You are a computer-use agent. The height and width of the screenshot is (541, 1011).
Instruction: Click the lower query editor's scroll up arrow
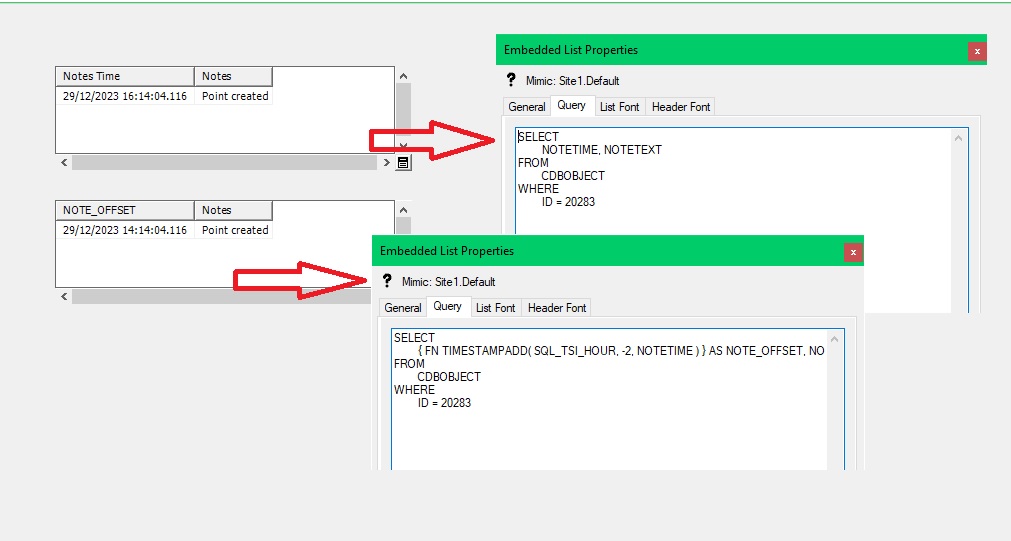coord(834,339)
